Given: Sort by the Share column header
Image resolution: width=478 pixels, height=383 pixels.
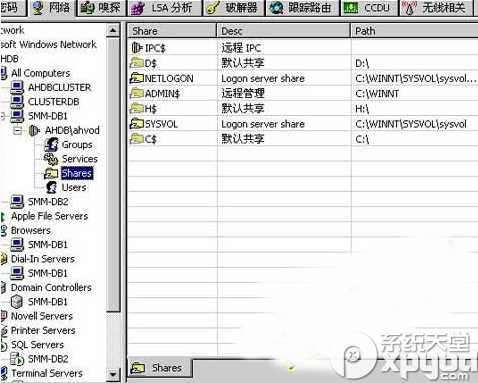Looking at the screenshot, I should point(172,31).
